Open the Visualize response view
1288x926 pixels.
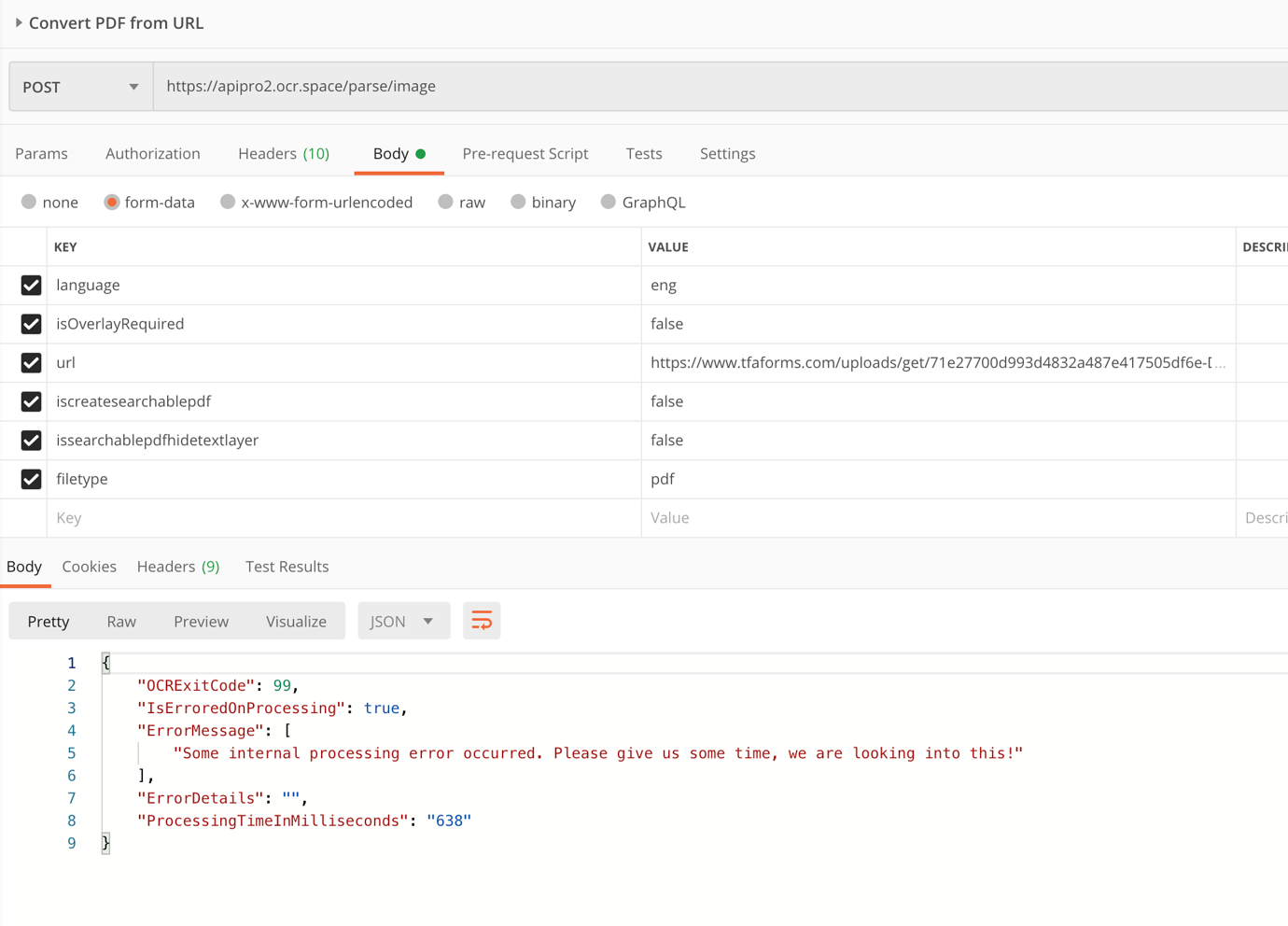(296, 622)
